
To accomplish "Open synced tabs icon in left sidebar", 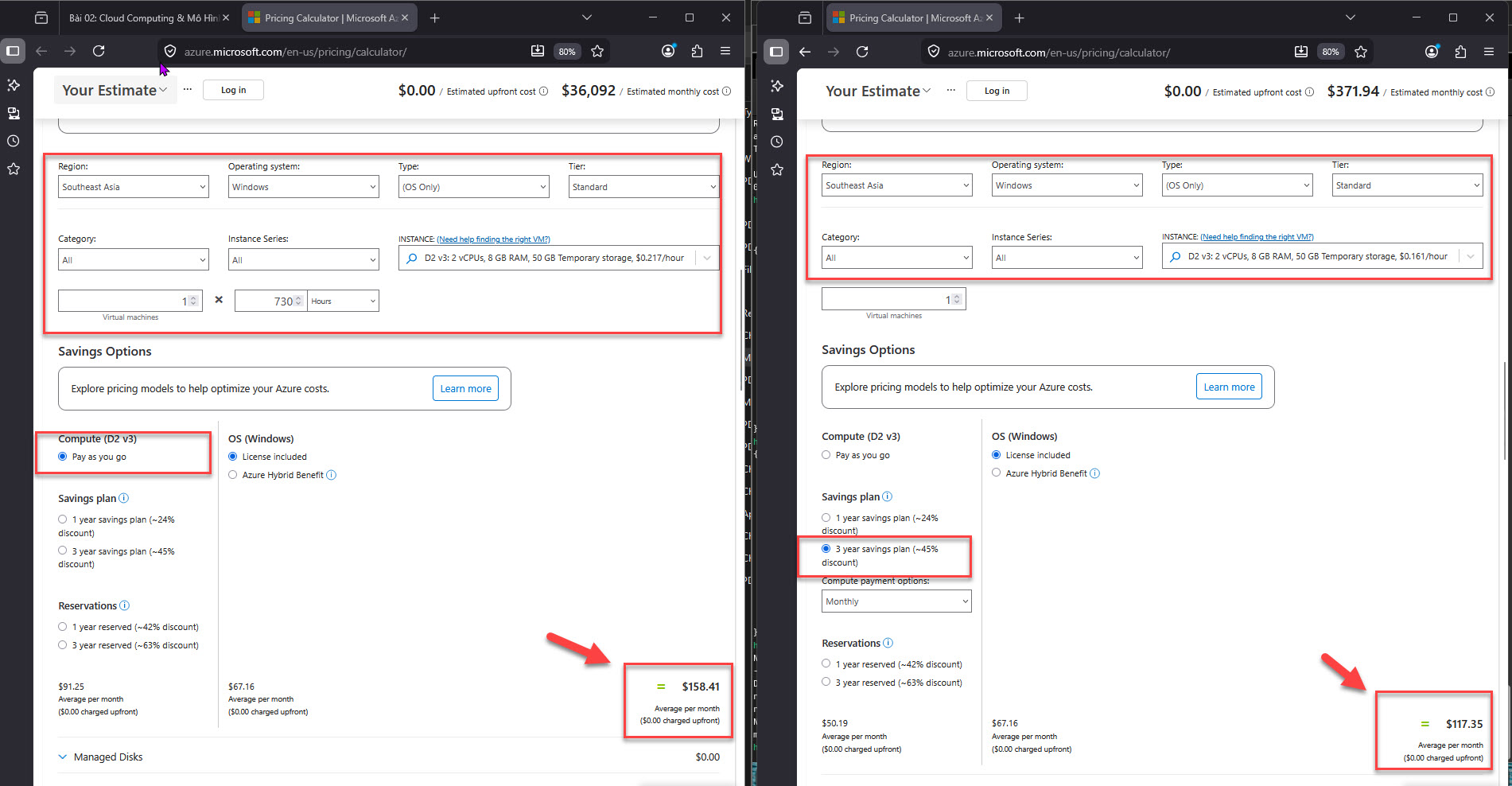I will (14, 113).
